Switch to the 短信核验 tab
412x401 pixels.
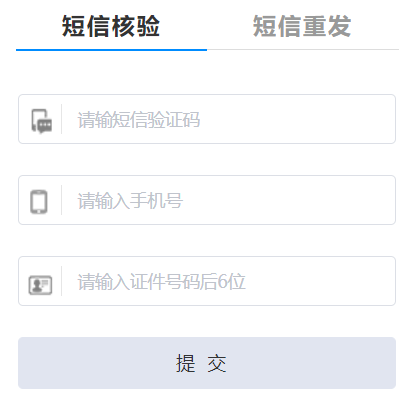[111, 26]
